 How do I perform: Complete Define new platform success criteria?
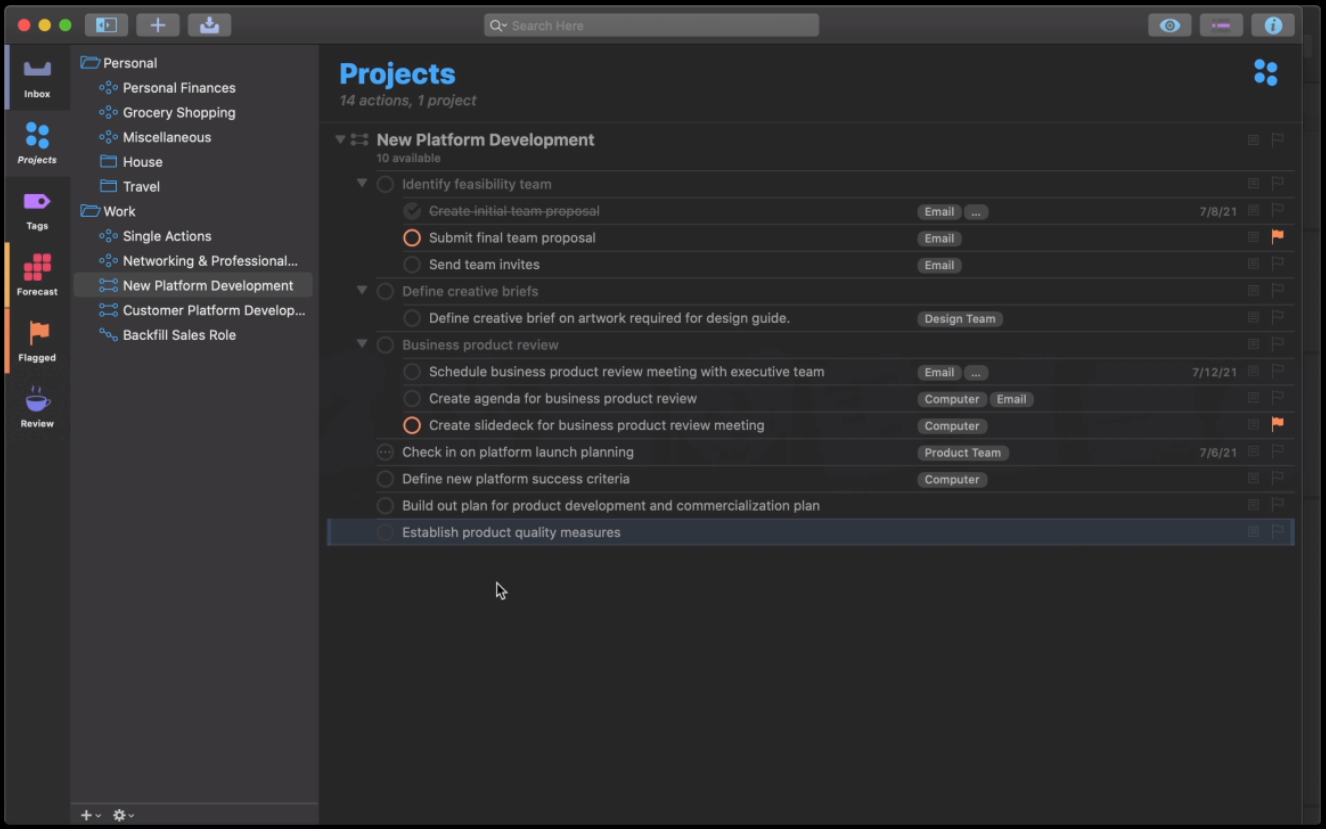click(x=385, y=479)
